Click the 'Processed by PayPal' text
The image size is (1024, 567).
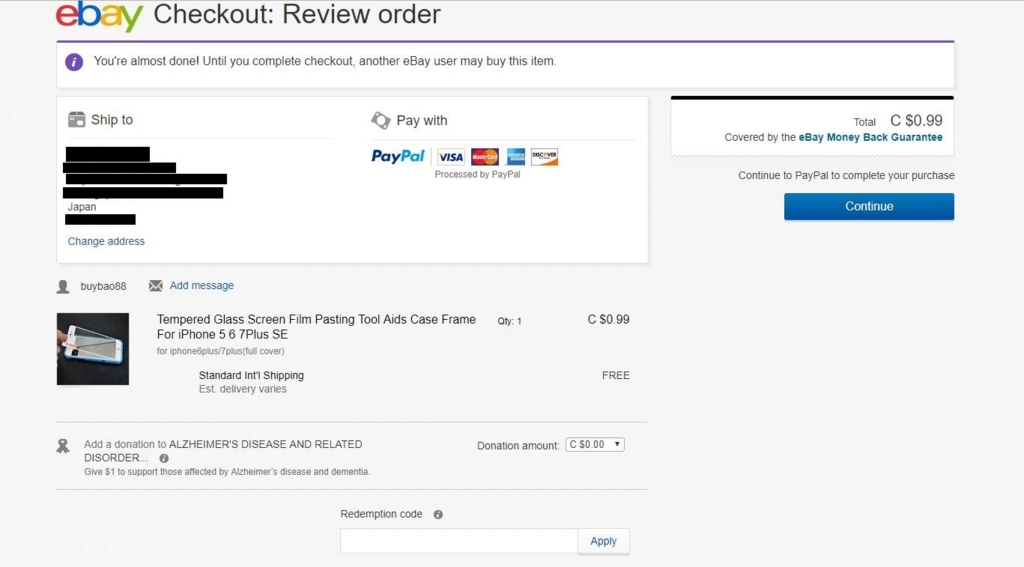tap(477, 174)
